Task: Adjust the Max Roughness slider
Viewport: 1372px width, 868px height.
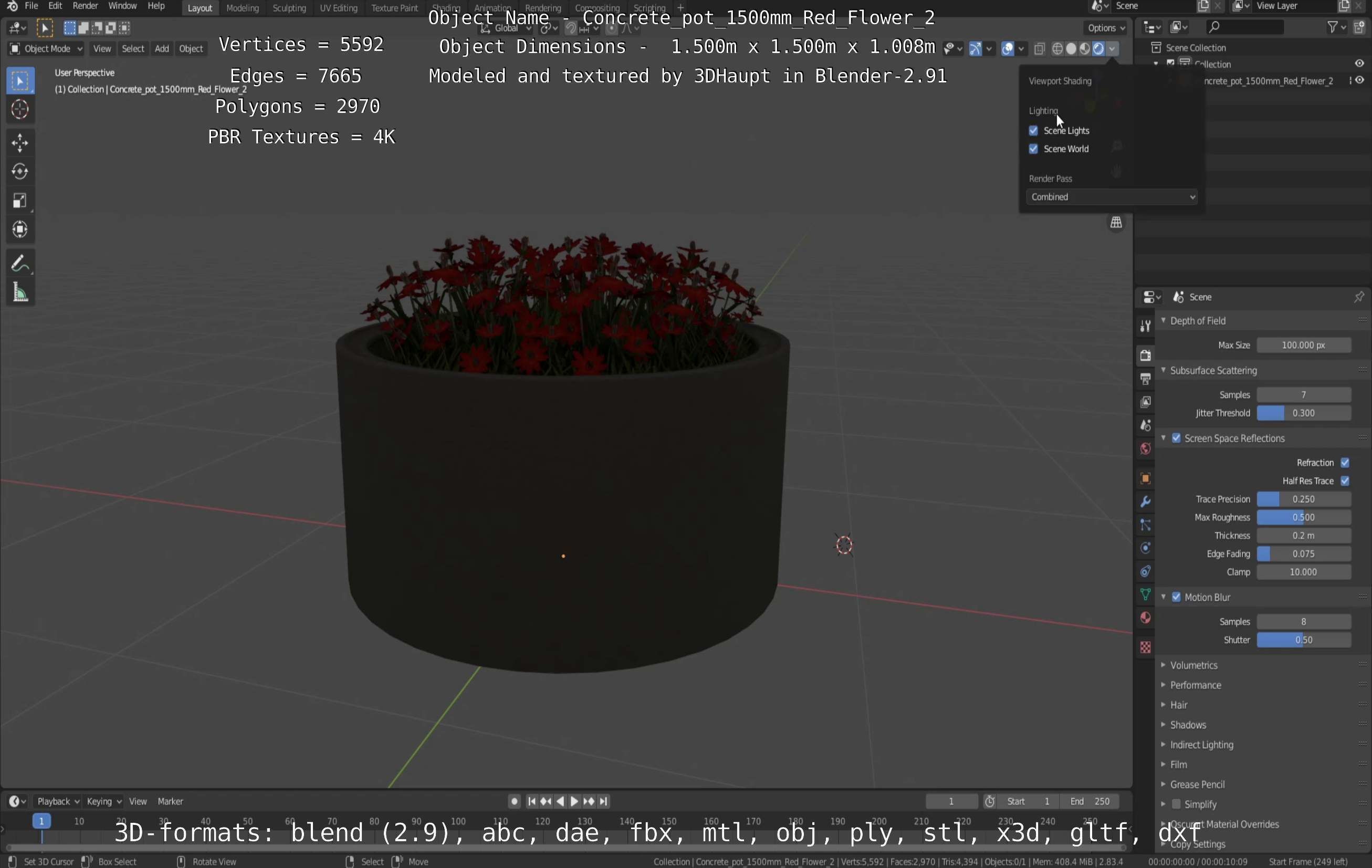Action: pyautogui.click(x=1304, y=518)
